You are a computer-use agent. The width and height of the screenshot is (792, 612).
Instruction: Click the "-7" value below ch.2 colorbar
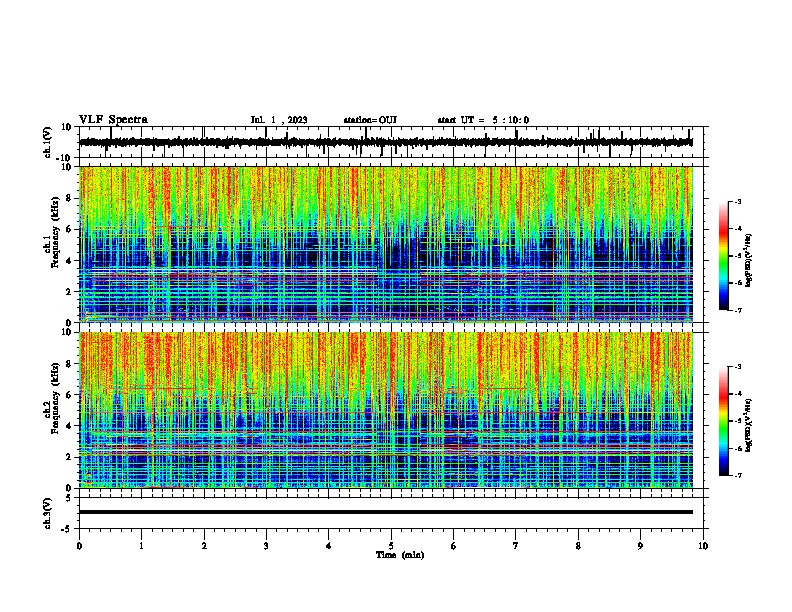tap(738, 476)
